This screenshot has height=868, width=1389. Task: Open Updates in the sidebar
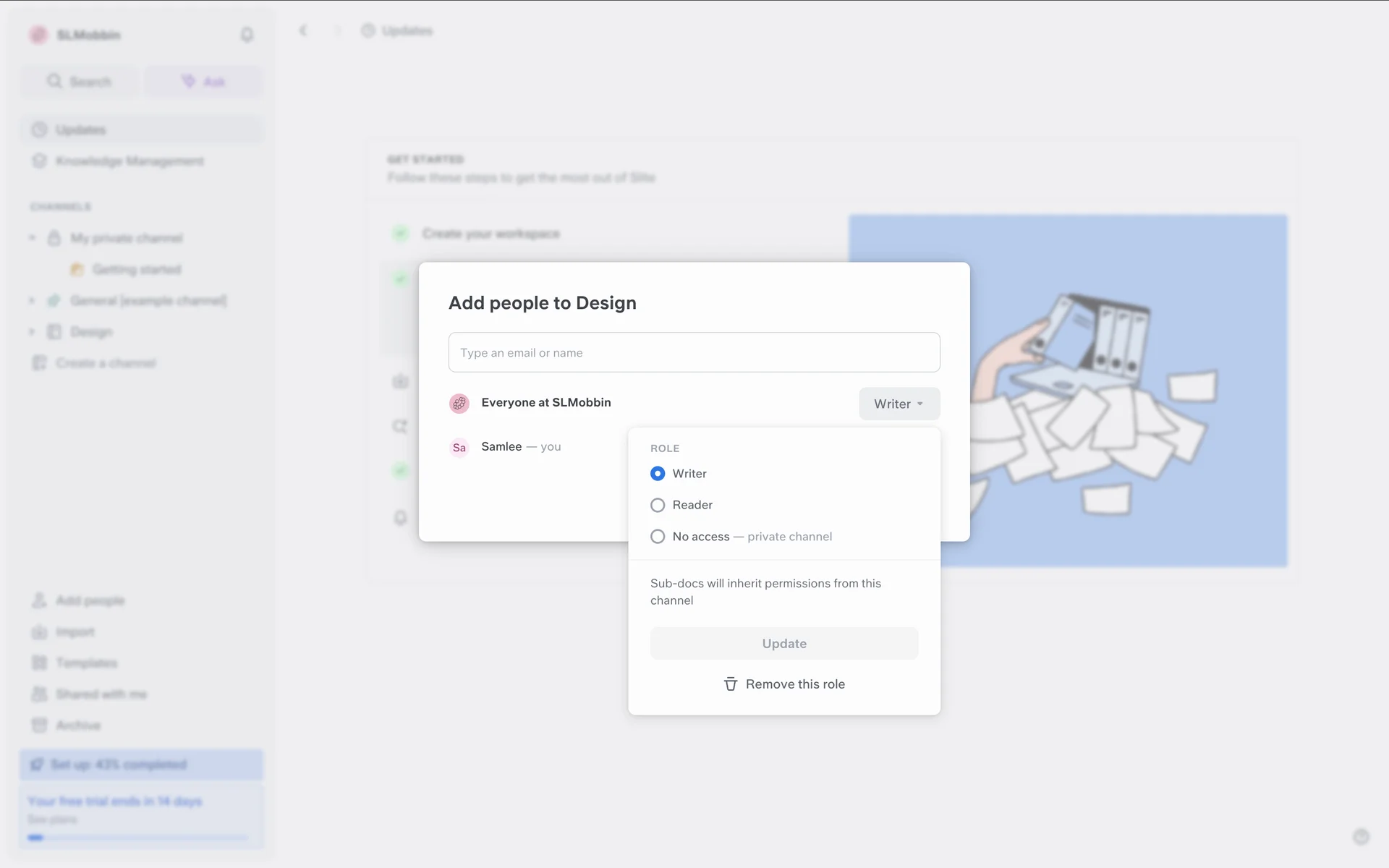click(x=81, y=130)
